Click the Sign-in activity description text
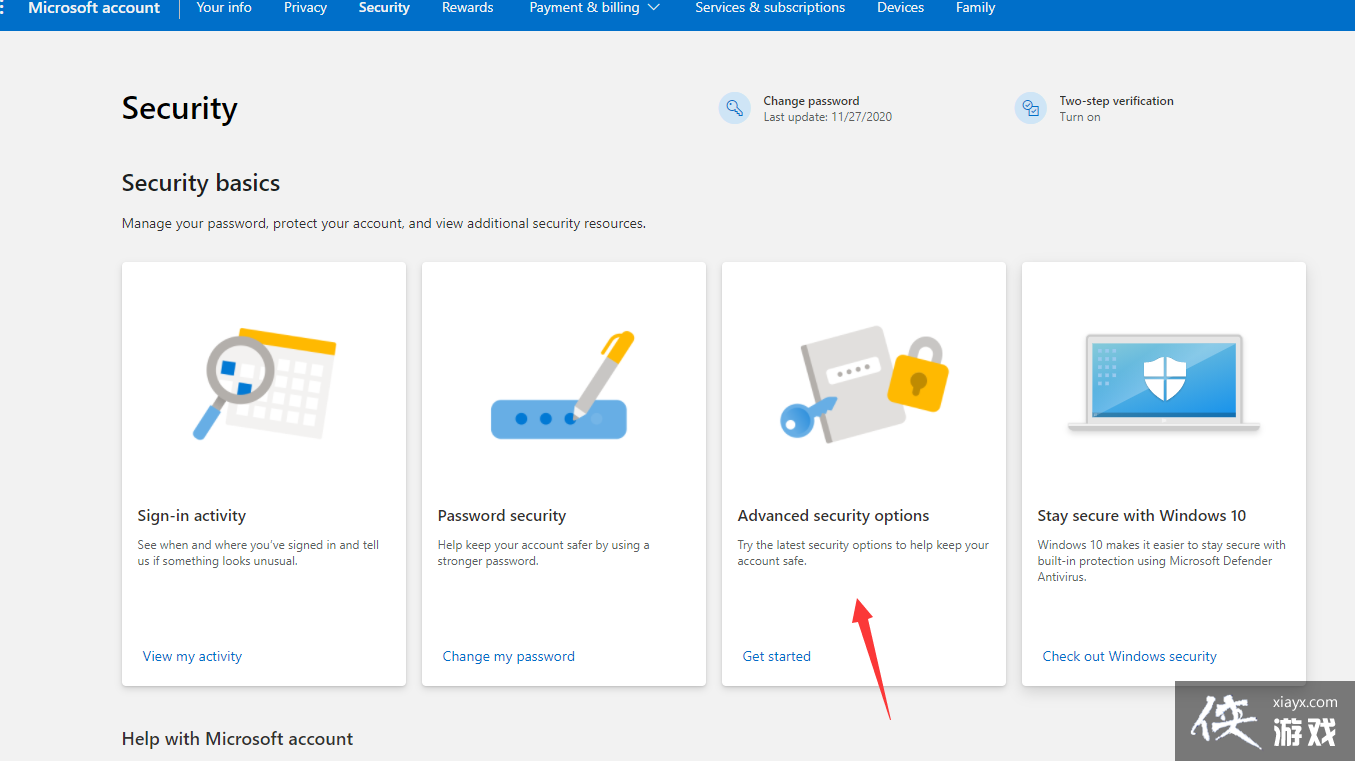 (x=258, y=553)
